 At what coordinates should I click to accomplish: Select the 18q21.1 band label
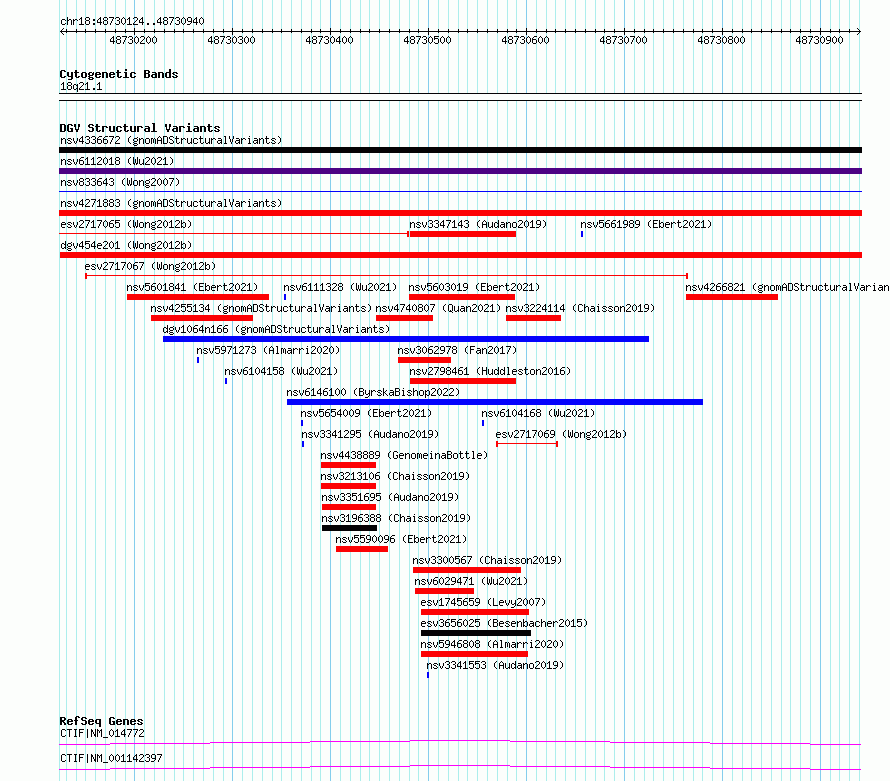coord(81,86)
